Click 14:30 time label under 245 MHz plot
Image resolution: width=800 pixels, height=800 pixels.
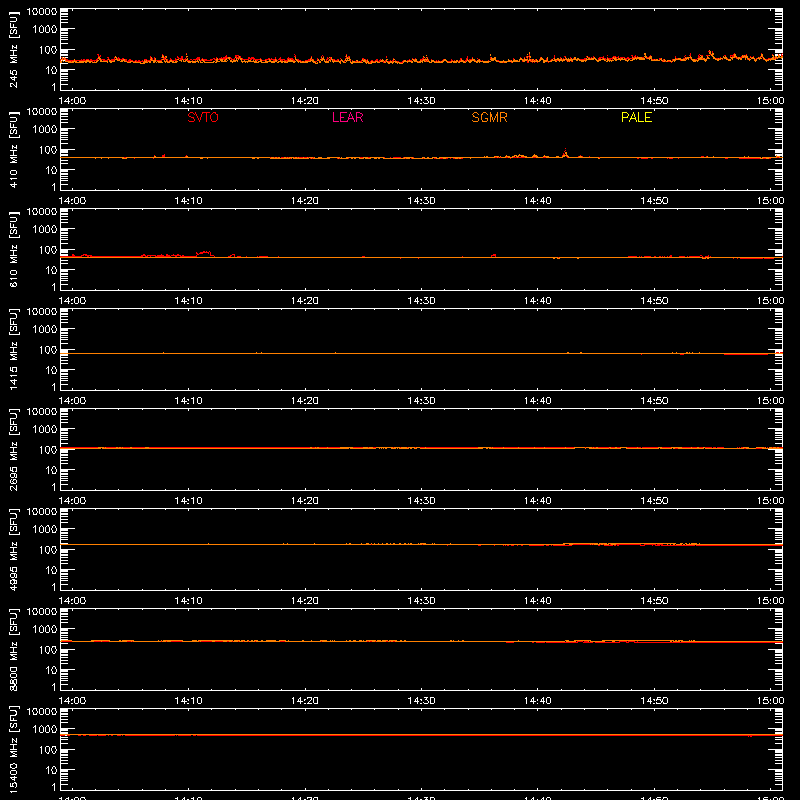[421, 101]
